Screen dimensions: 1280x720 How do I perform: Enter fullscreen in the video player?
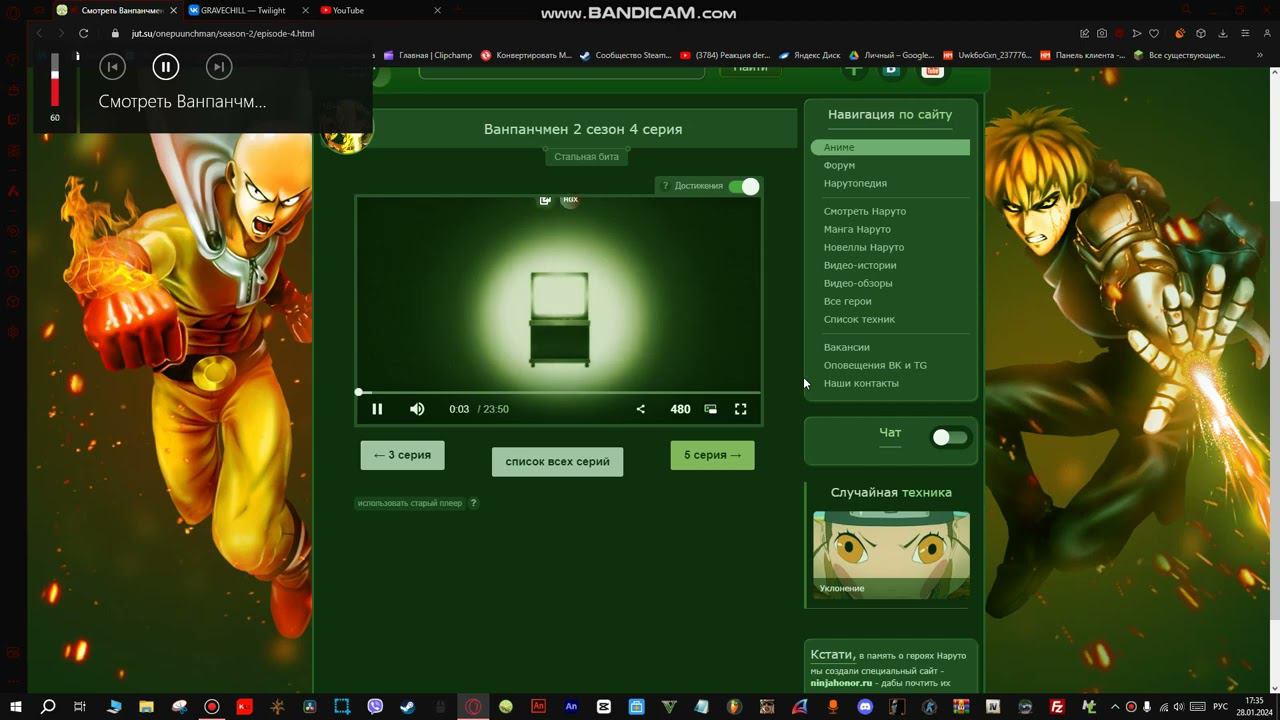[741, 409]
